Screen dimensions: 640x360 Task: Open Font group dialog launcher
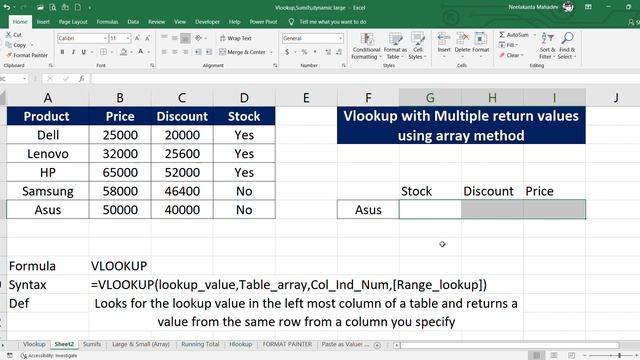152,65
